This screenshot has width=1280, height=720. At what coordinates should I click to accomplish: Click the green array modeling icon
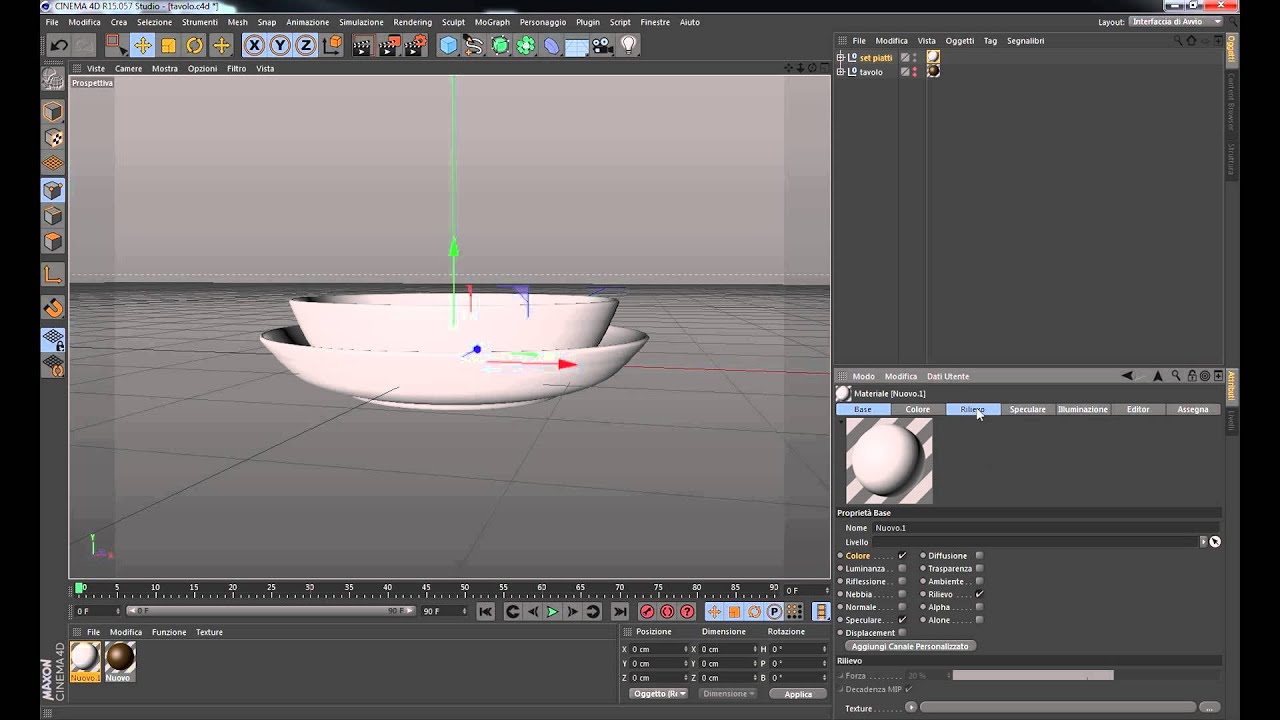pyautogui.click(x=526, y=45)
